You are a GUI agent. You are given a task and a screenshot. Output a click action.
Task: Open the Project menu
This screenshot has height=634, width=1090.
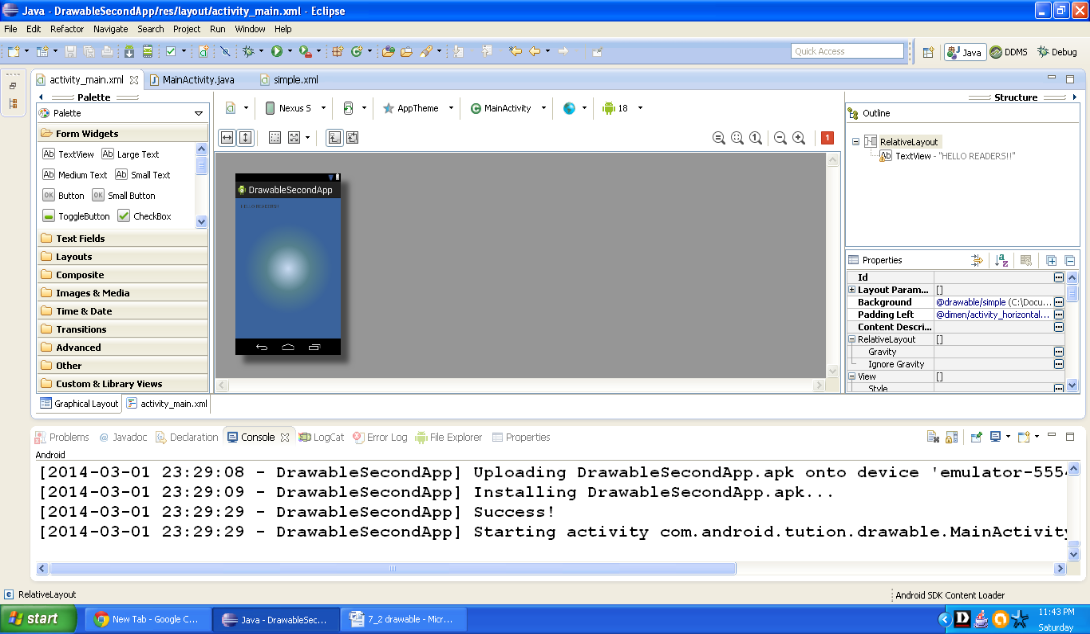click(186, 29)
